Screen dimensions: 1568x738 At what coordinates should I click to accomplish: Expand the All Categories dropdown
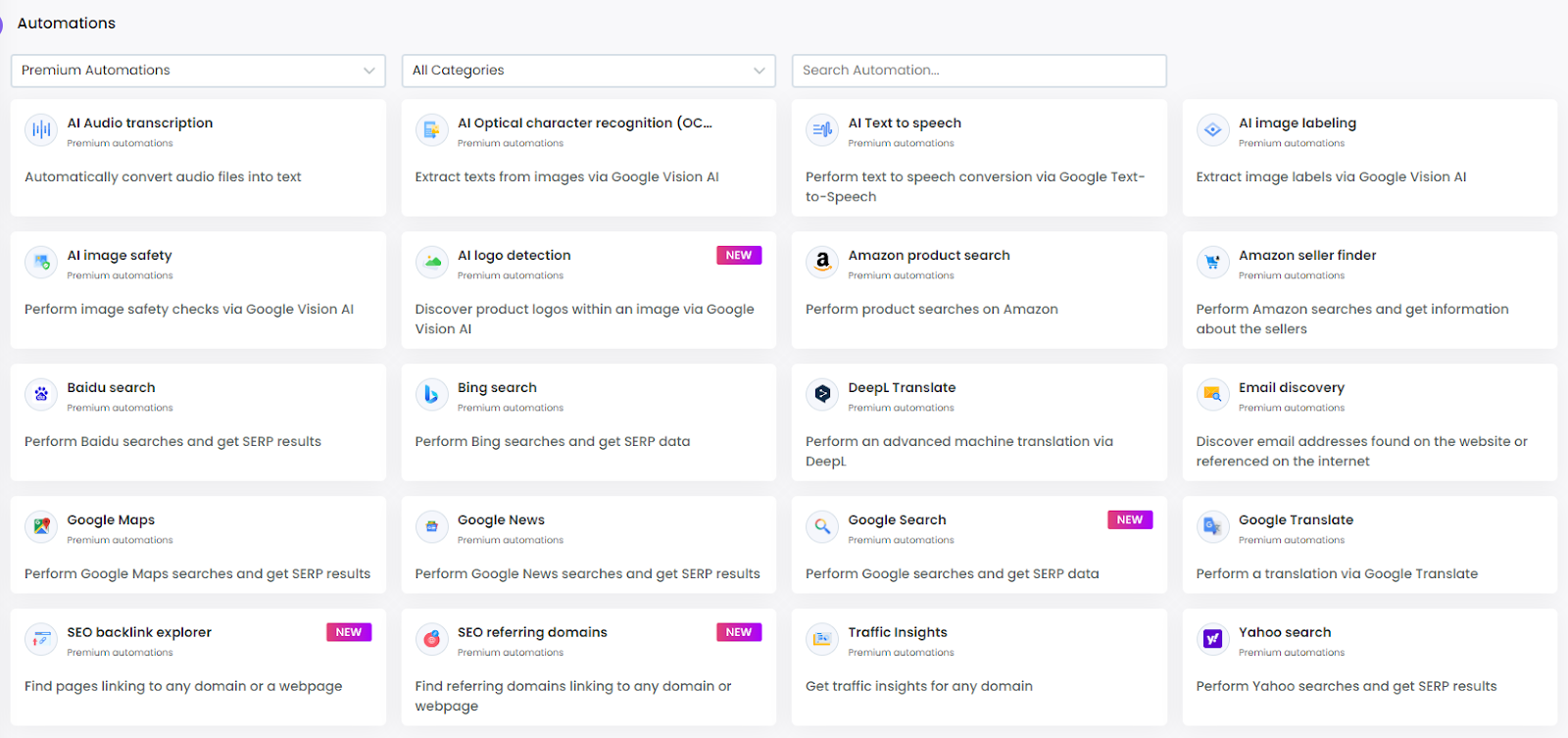coord(588,71)
